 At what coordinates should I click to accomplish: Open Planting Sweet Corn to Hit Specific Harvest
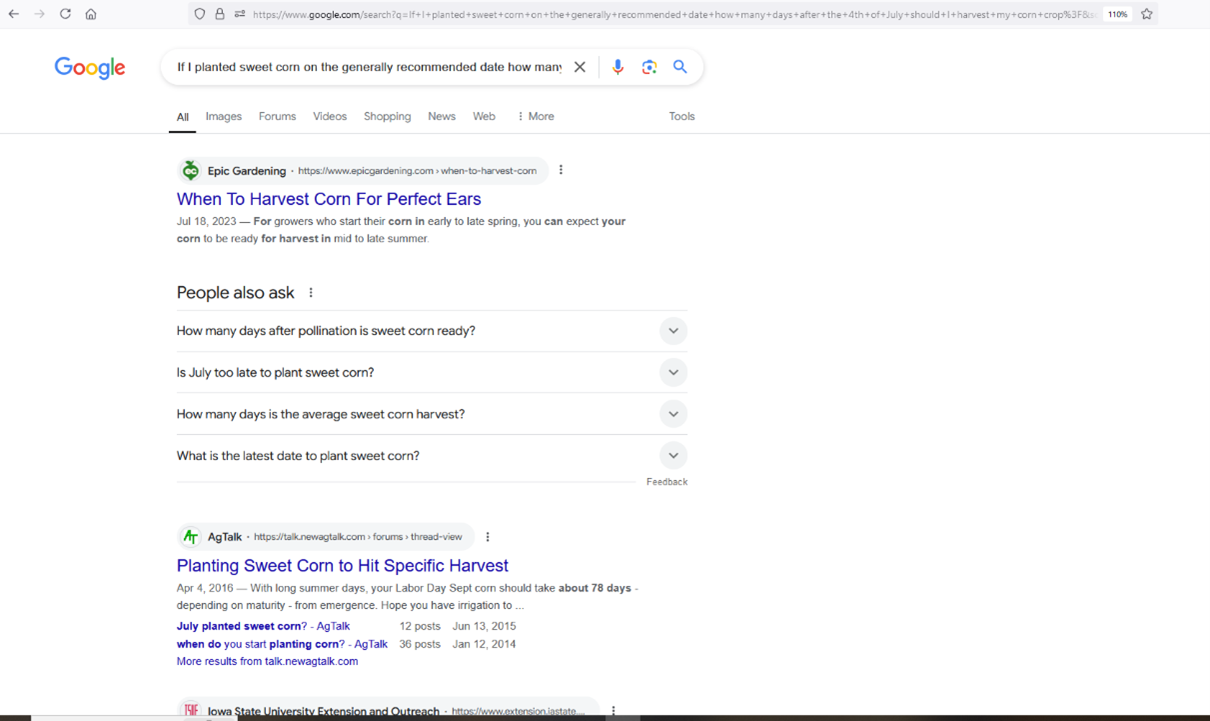[x=342, y=565]
